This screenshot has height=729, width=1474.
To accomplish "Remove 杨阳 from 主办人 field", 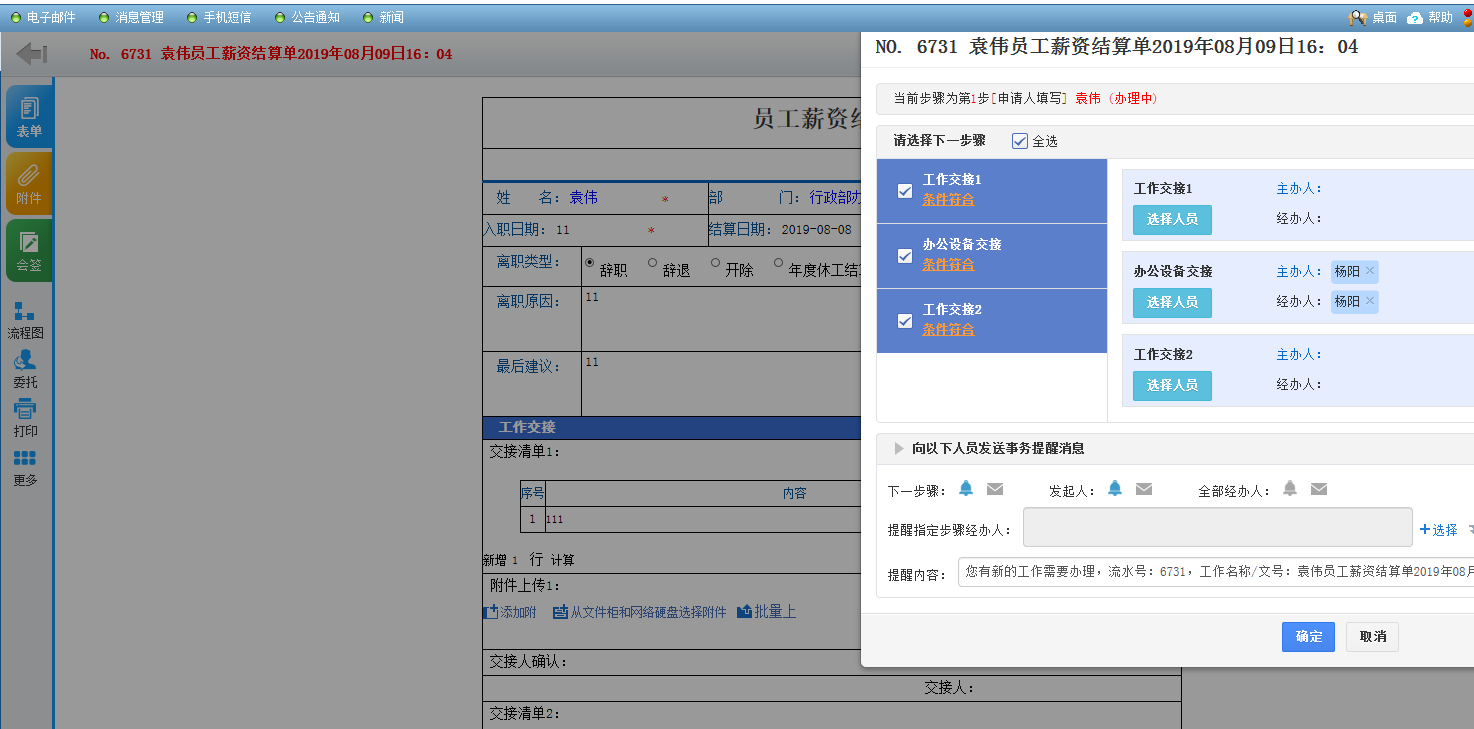I will click(x=1370, y=271).
